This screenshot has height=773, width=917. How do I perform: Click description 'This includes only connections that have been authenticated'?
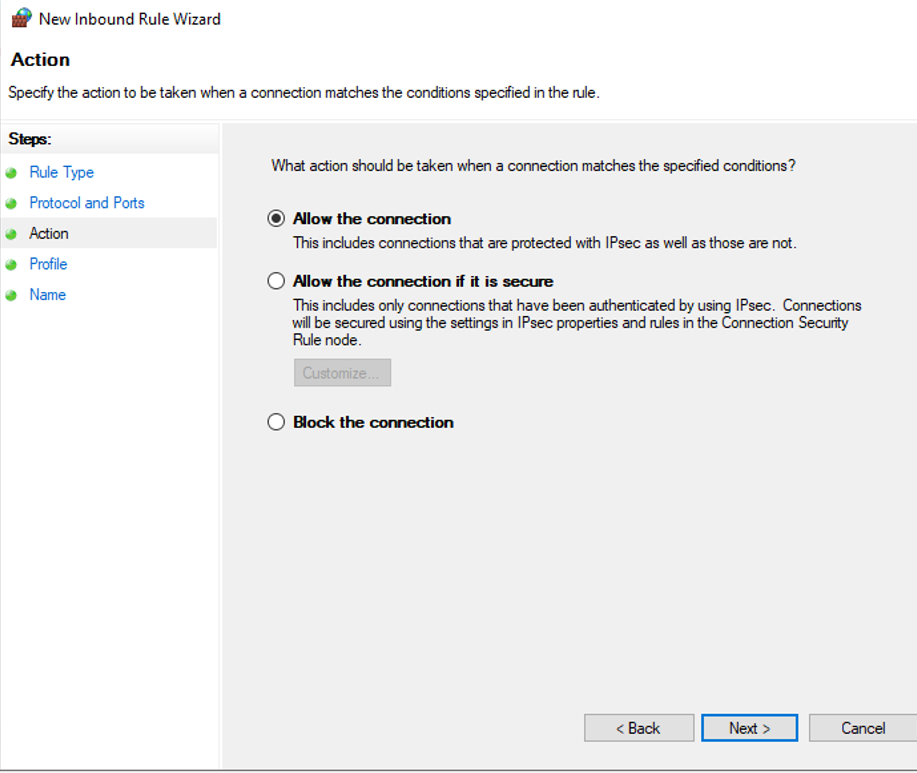(x=577, y=322)
